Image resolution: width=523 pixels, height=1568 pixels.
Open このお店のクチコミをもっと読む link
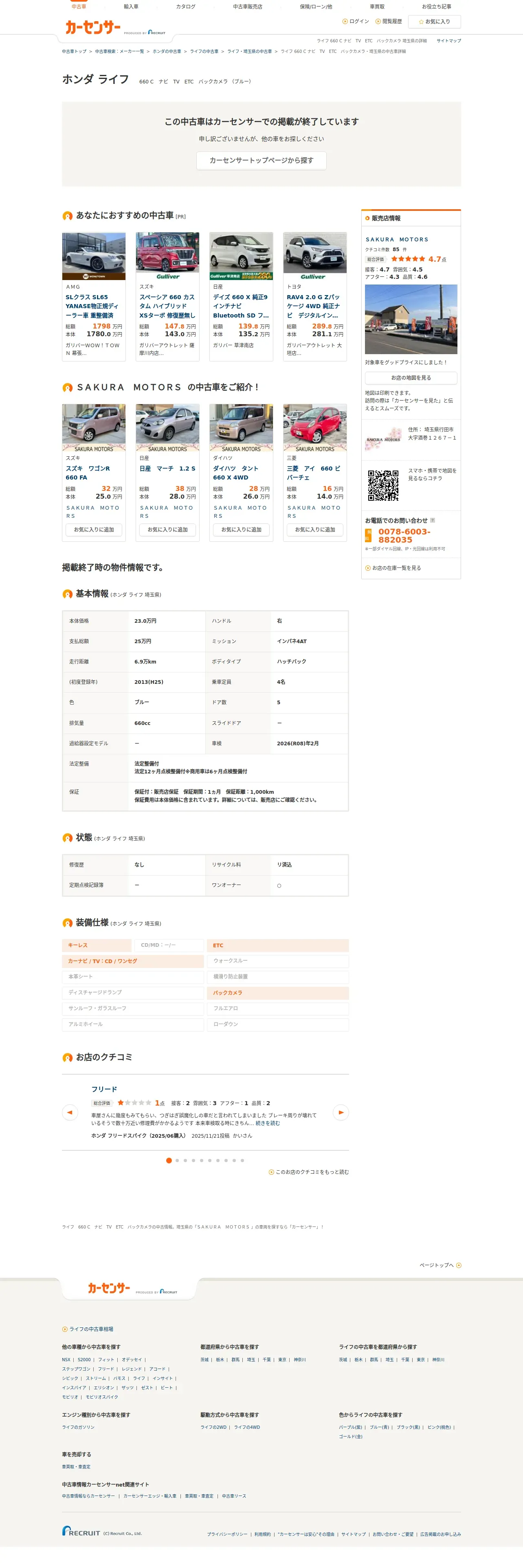tap(309, 1172)
